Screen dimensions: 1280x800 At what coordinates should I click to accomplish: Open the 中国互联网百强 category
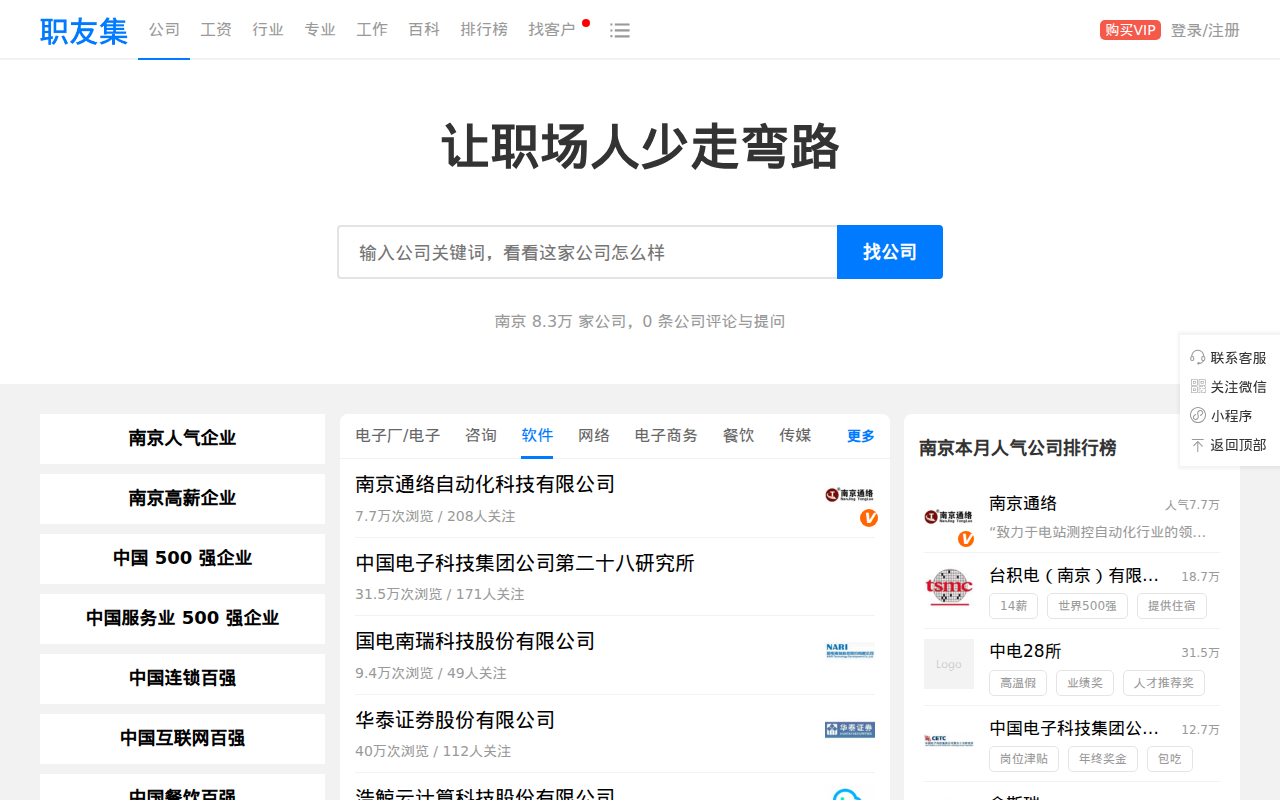pyautogui.click(x=182, y=739)
